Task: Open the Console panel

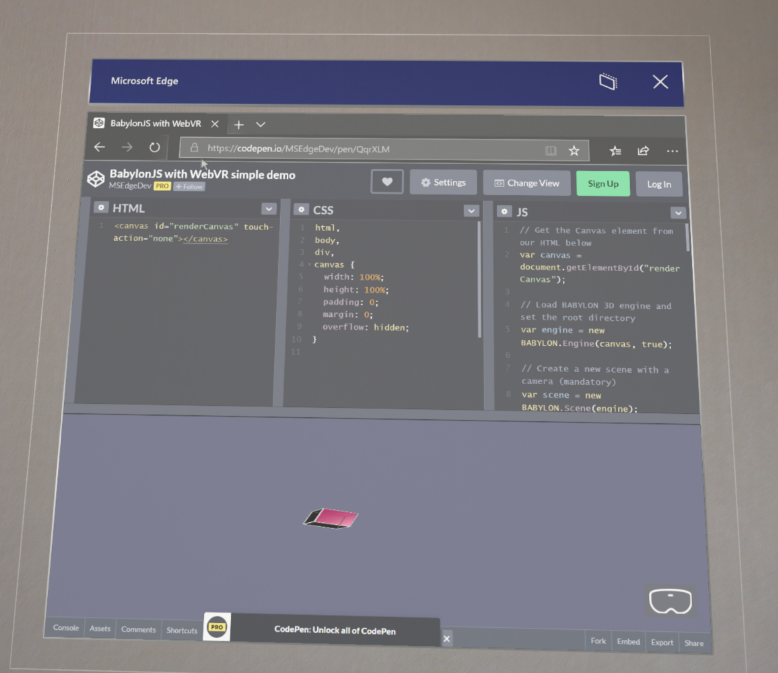Action: click(x=65, y=628)
